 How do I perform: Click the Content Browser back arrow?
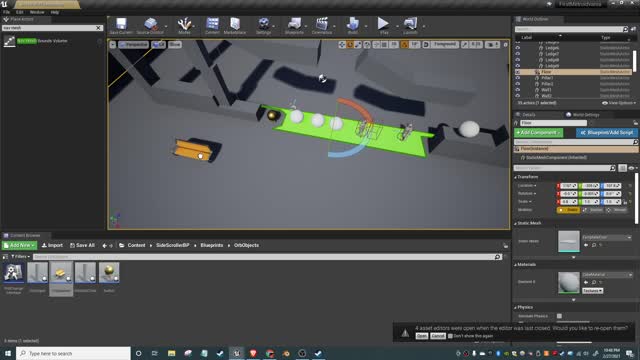104,246
